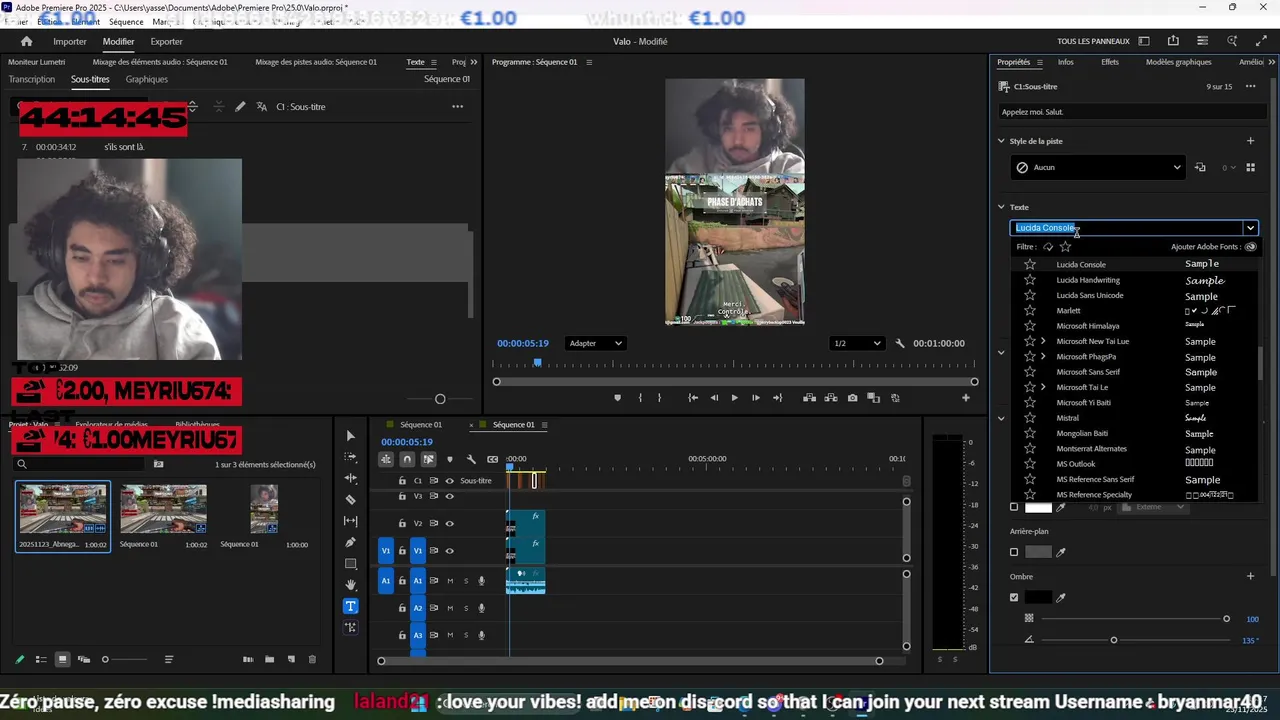Favorite the Mistral font star
This screenshot has height=720, width=1280.
coord(1030,418)
